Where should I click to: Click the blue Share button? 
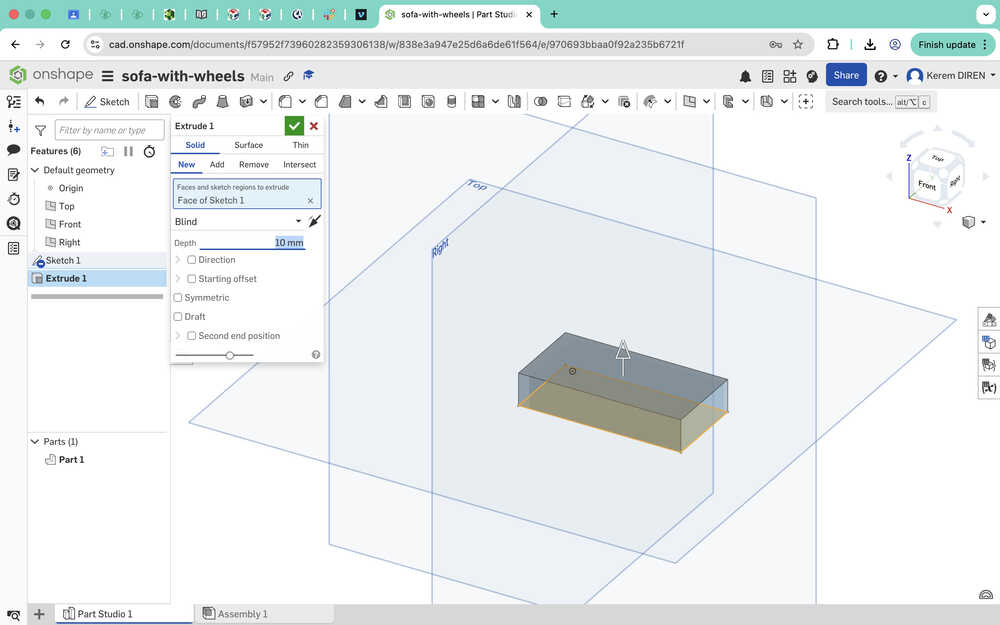(x=846, y=75)
